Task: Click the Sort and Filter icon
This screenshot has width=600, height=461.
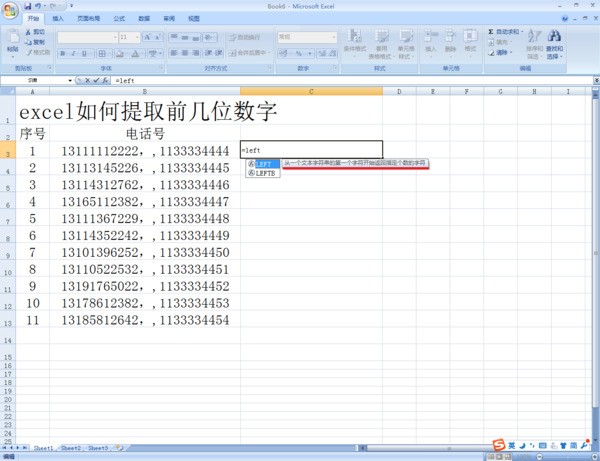Action: click(534, 38)
